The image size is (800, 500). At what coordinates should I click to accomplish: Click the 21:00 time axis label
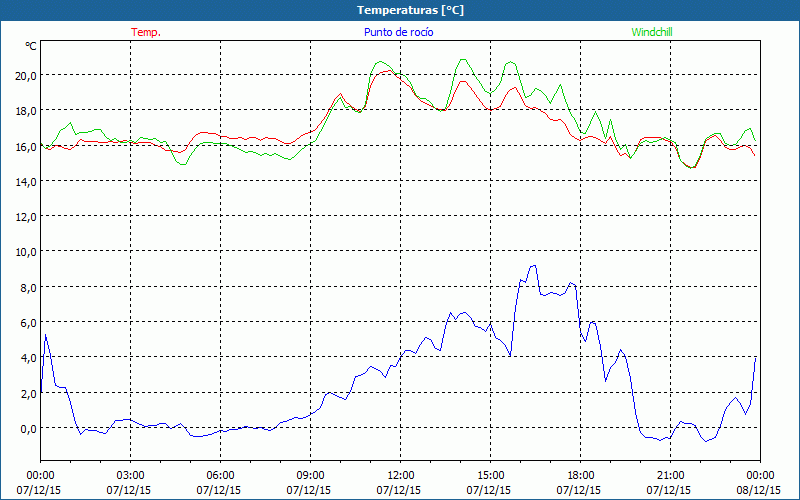[x=670, y=476]
